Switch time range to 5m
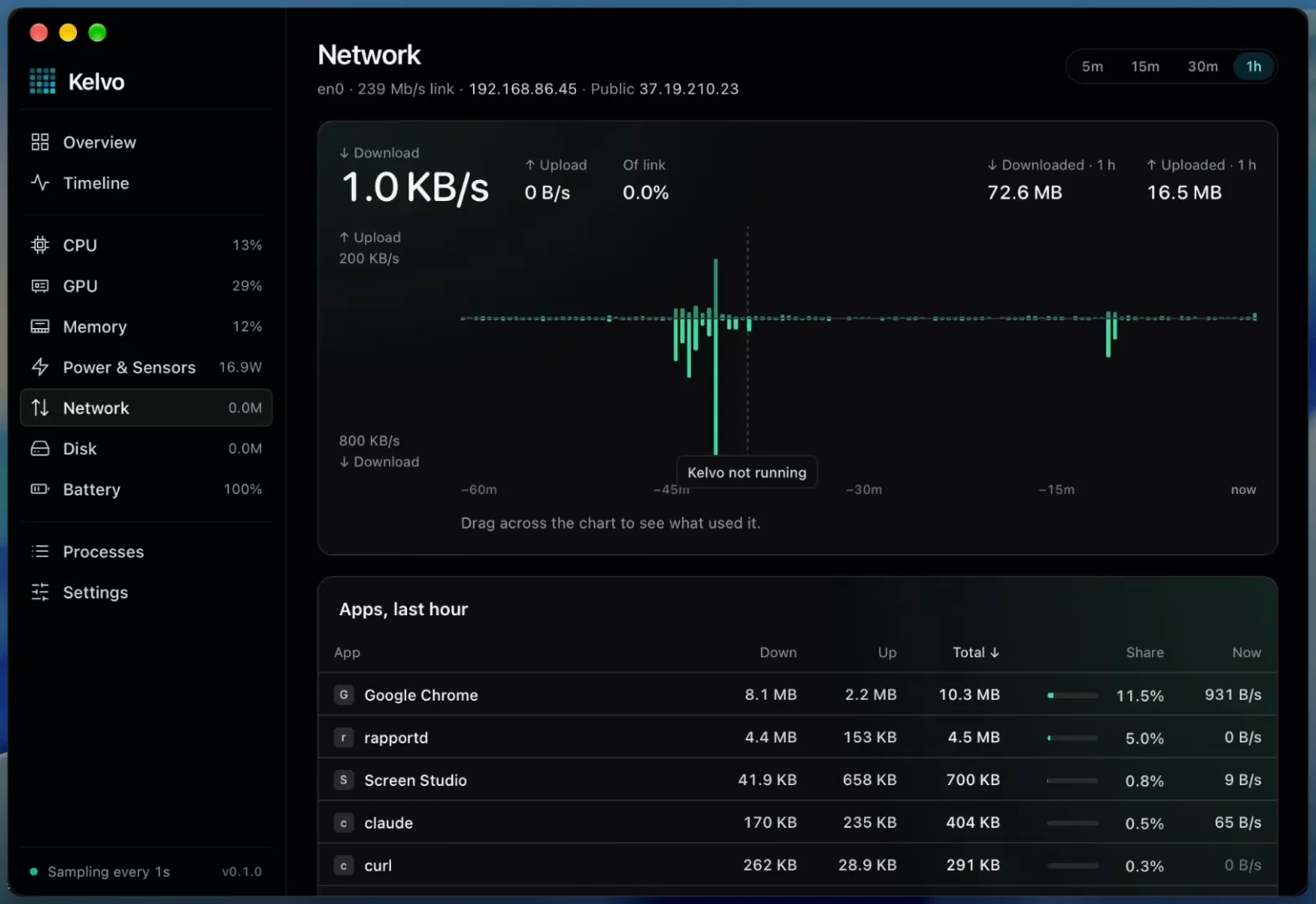The height and width of the screenshot is (904, 1316). click(1092, 66)
